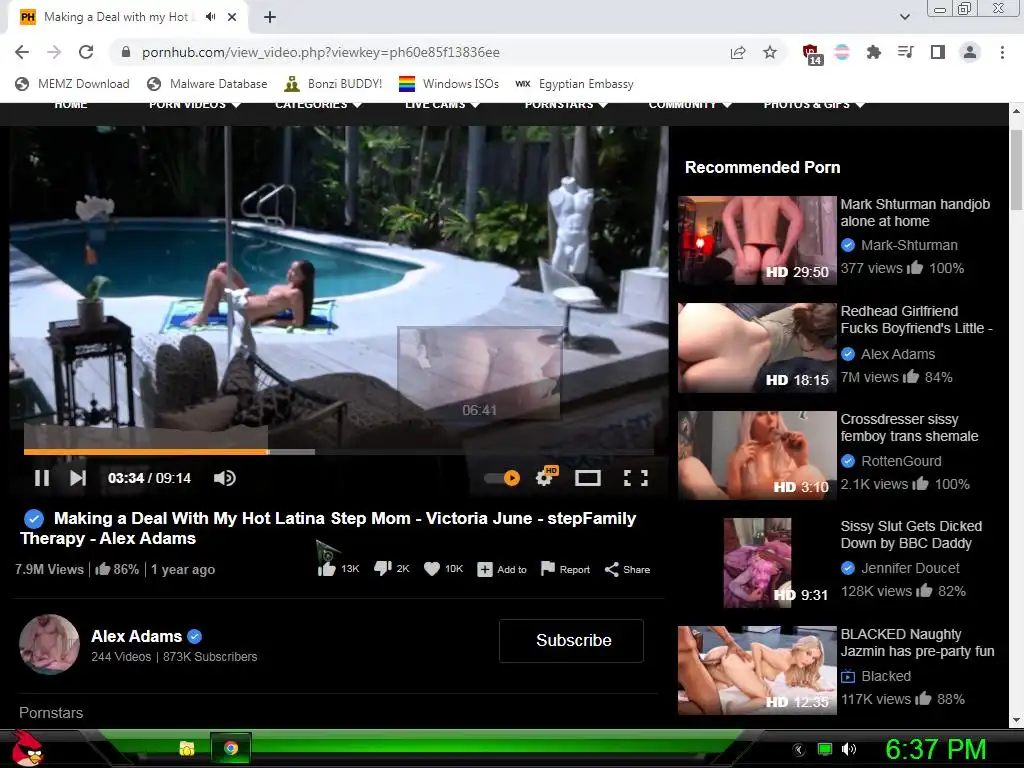Click the 6:37 PM taskbar clock

[935, 749]
